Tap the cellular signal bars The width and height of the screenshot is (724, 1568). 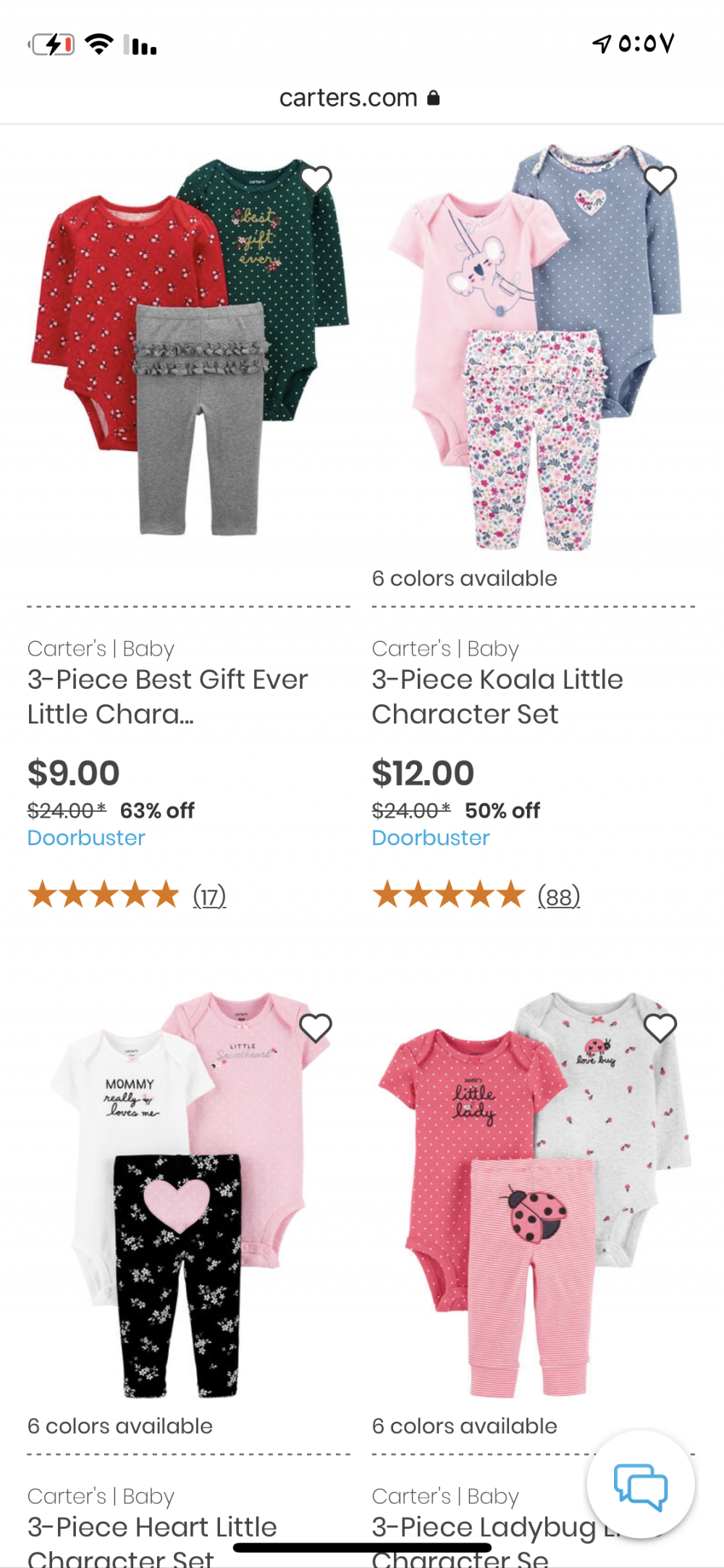(x=140, y=45)
